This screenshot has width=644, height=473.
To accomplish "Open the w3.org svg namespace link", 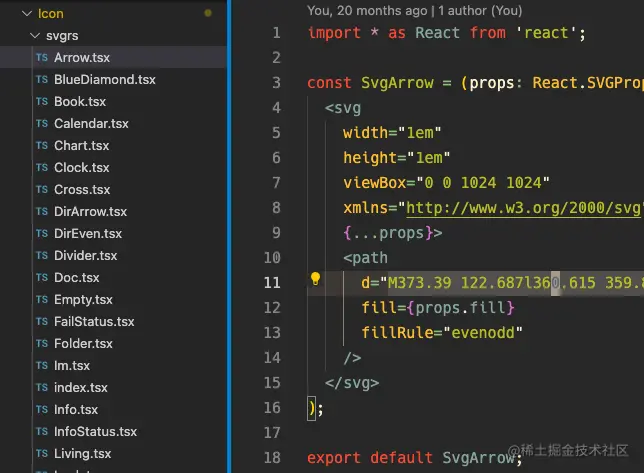I will point(523,208).
